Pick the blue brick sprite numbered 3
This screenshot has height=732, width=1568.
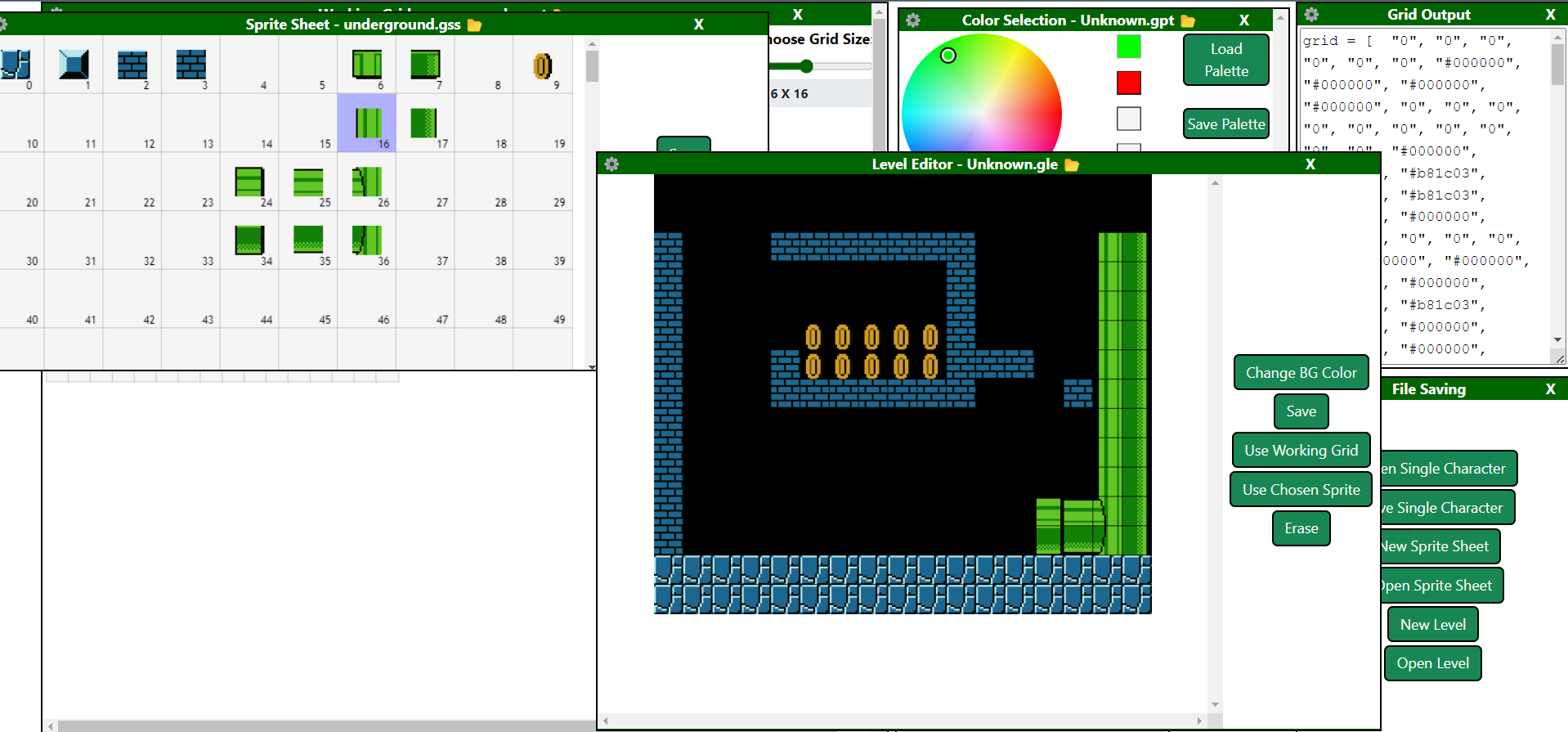[191, 64]
